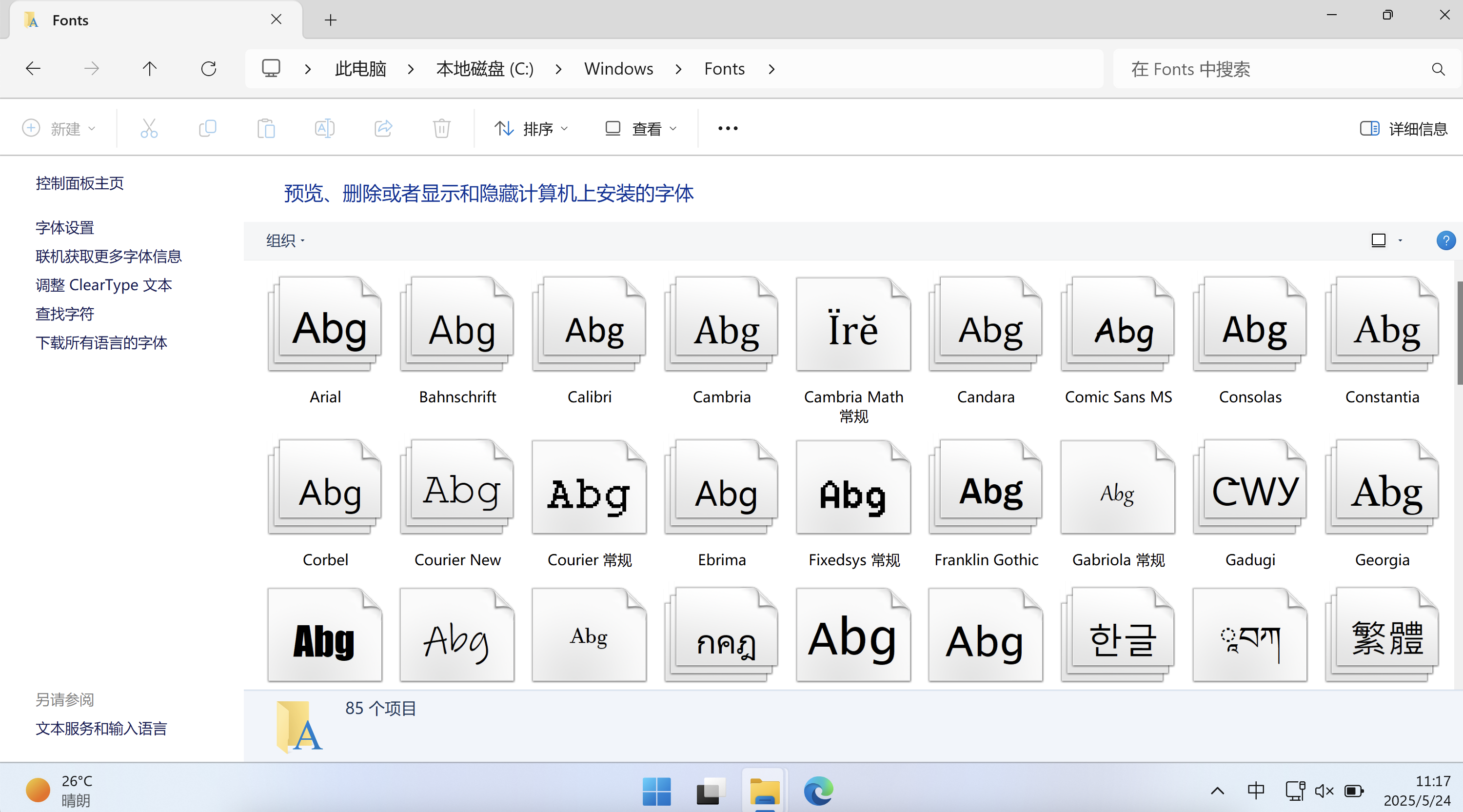Screen dimensions: 1463x812
Task: Go up one folder level
Action: pos(149,69)
